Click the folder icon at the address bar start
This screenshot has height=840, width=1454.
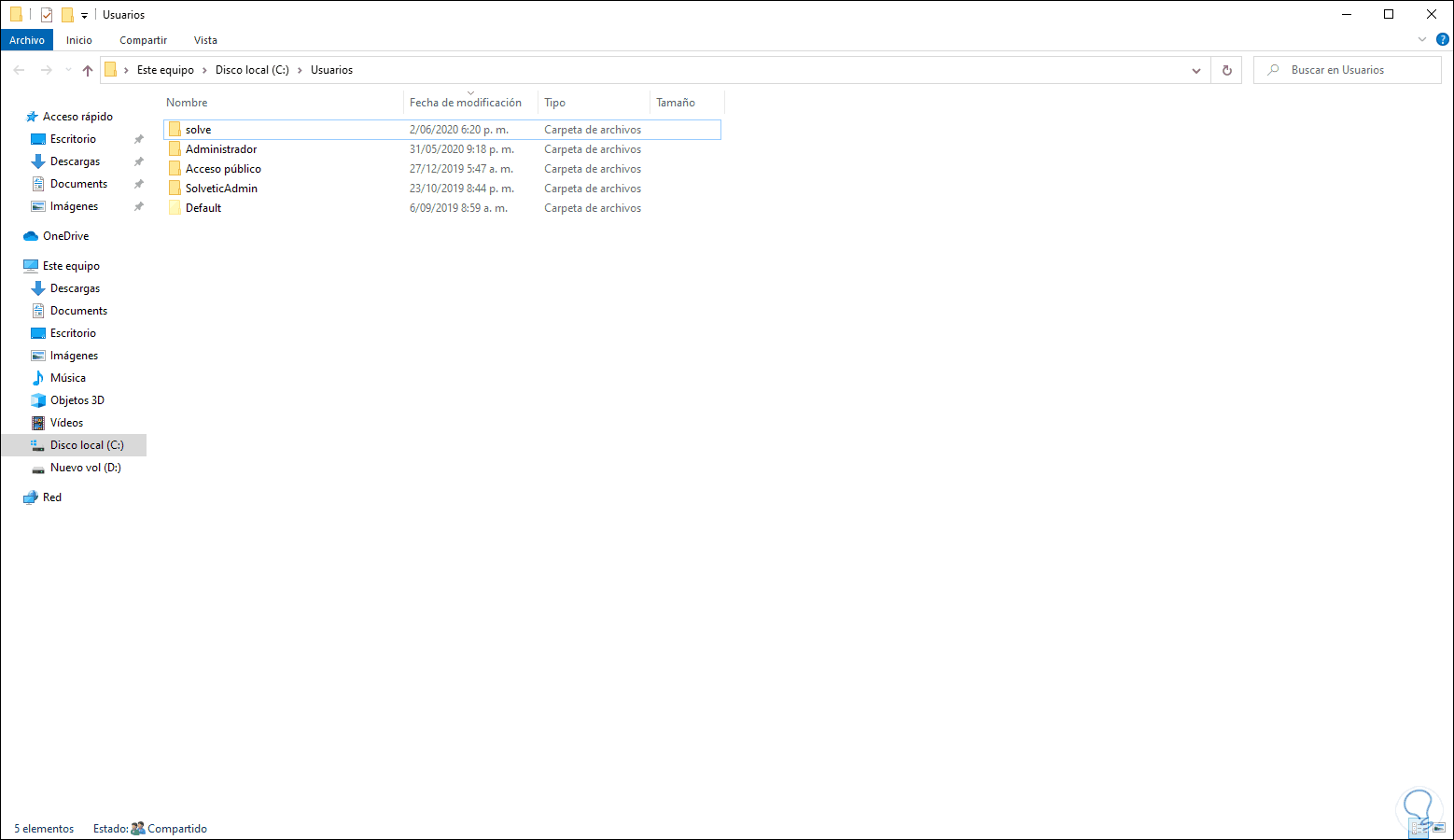(x=111, y=70)
